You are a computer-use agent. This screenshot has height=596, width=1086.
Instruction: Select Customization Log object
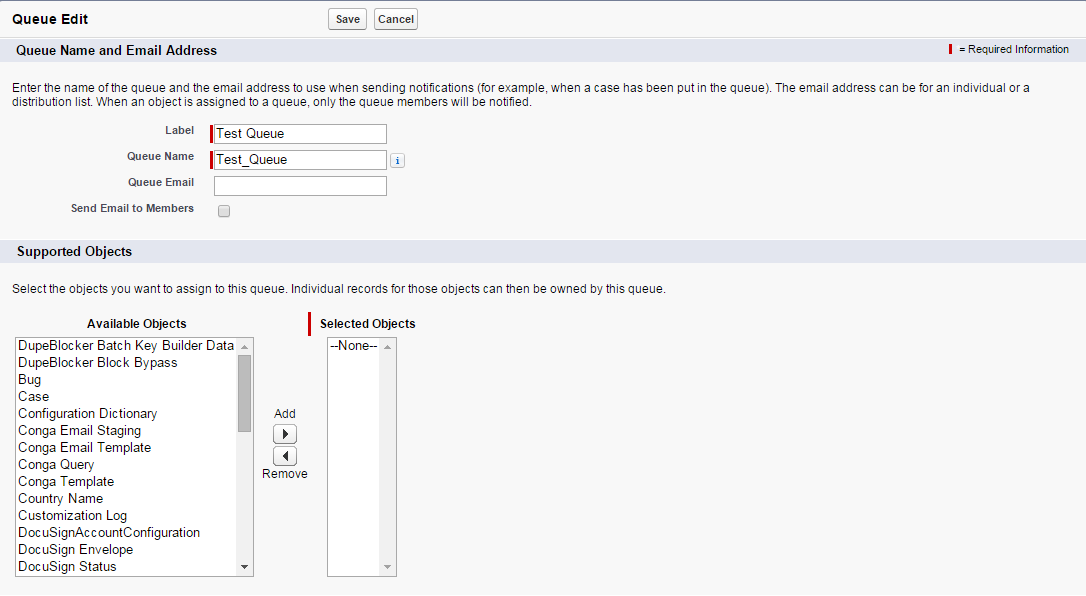pyautogui.click(x=73, y=516)
